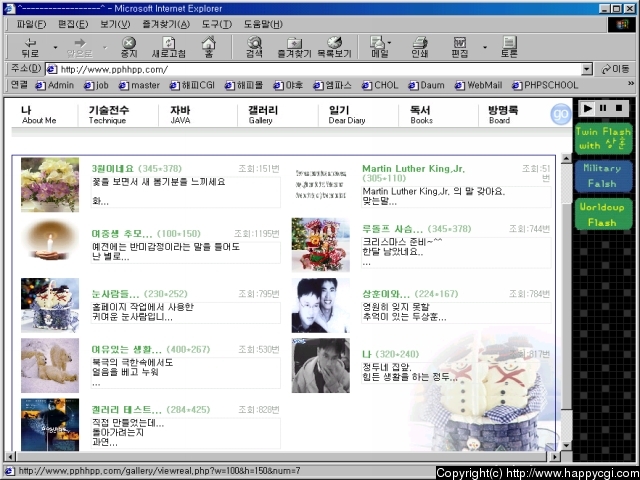The width and height of the screenshot is (640, 480).
Task: Click the Print (인쇄) toolbar icon
Action: (x=420, y=47)
